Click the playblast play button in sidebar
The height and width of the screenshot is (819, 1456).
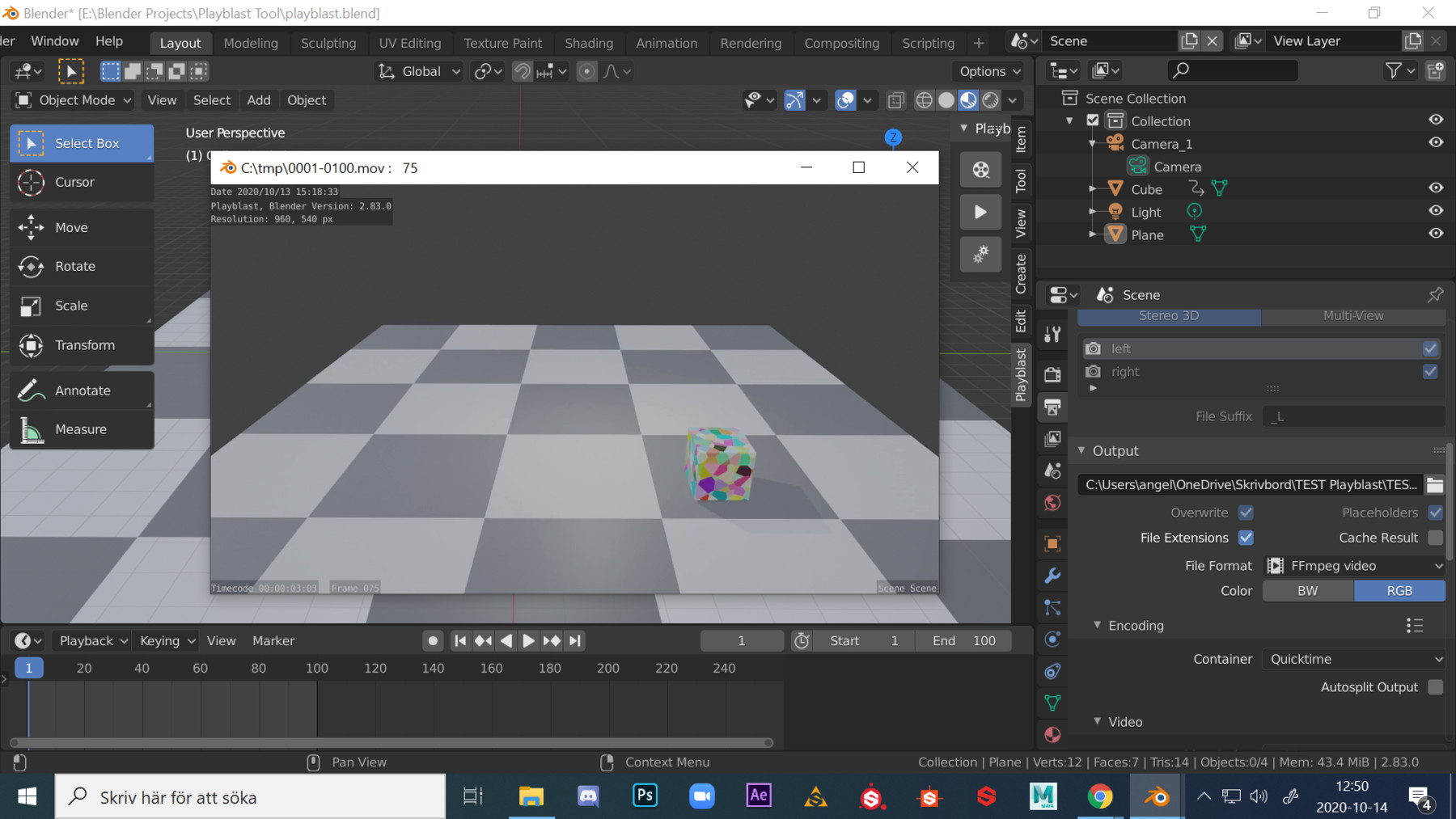click(980, 213)
